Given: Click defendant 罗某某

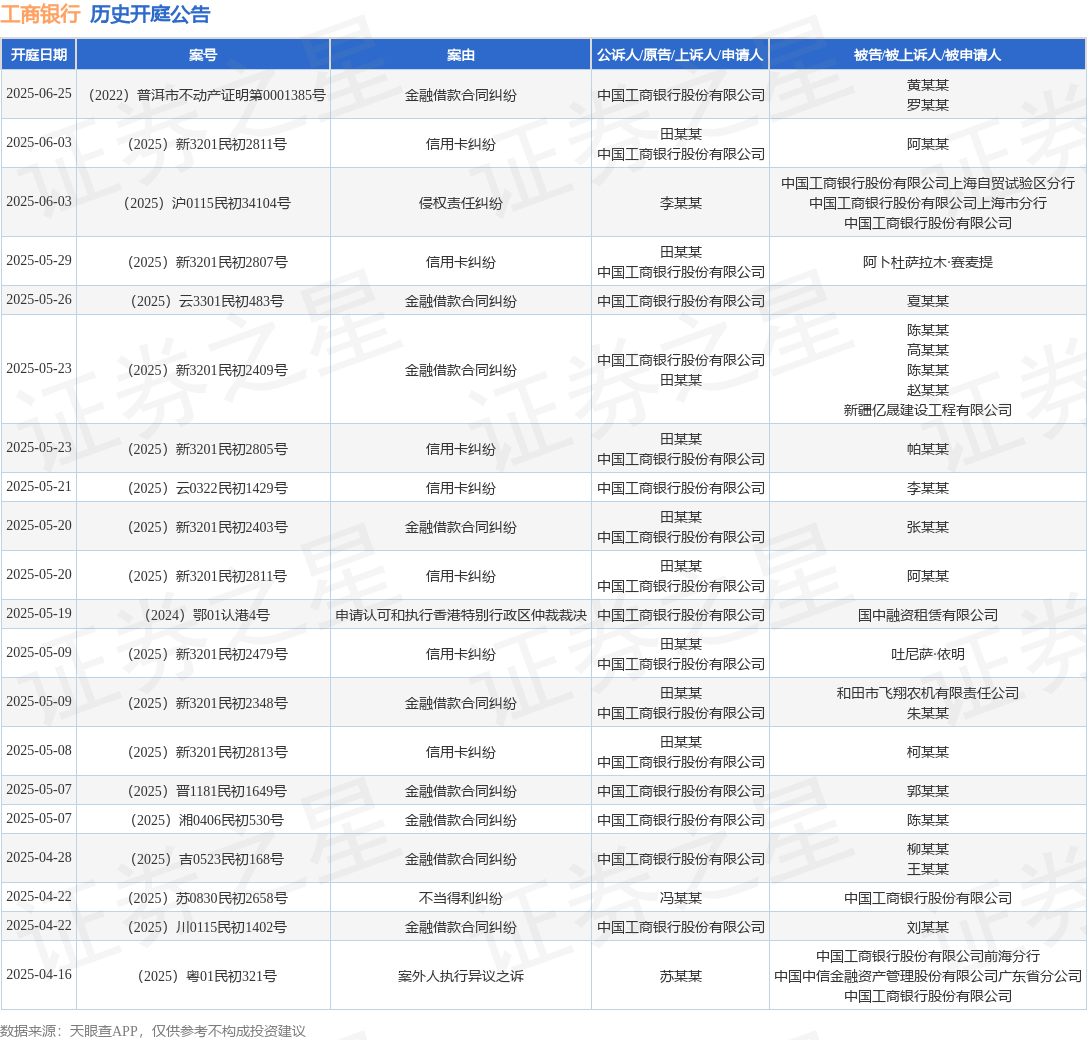Looking at the screenshot, I should 928,105.
